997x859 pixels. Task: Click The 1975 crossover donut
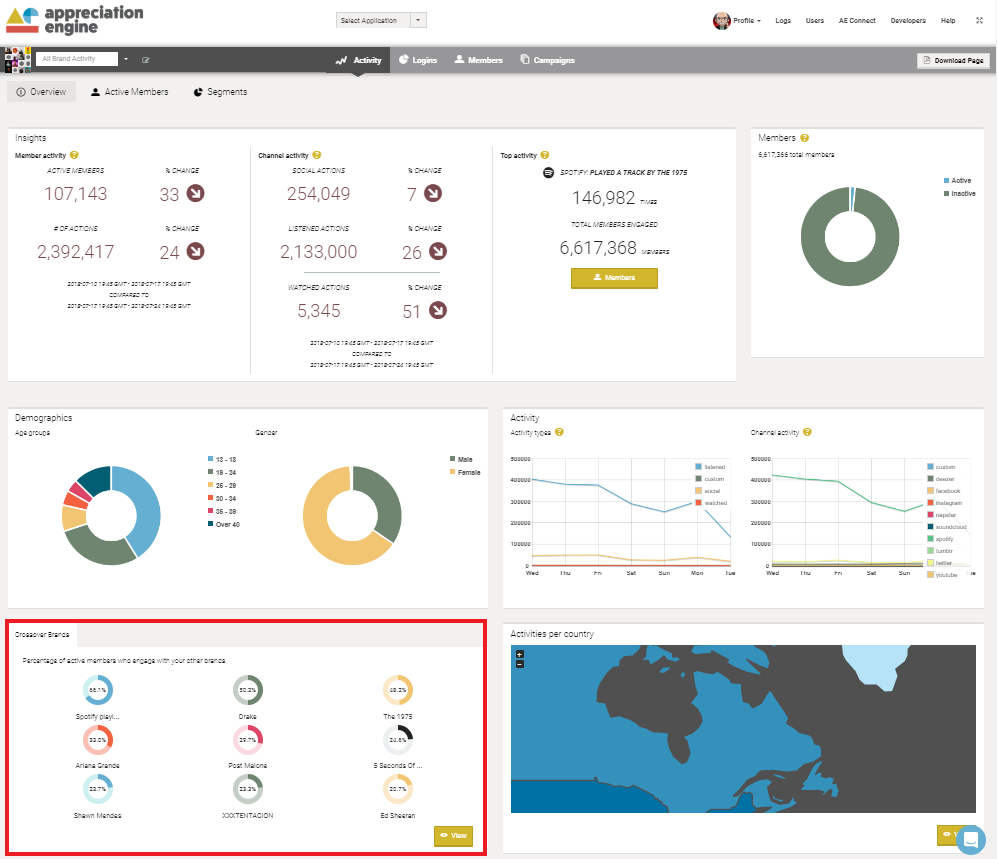point(398,690)
